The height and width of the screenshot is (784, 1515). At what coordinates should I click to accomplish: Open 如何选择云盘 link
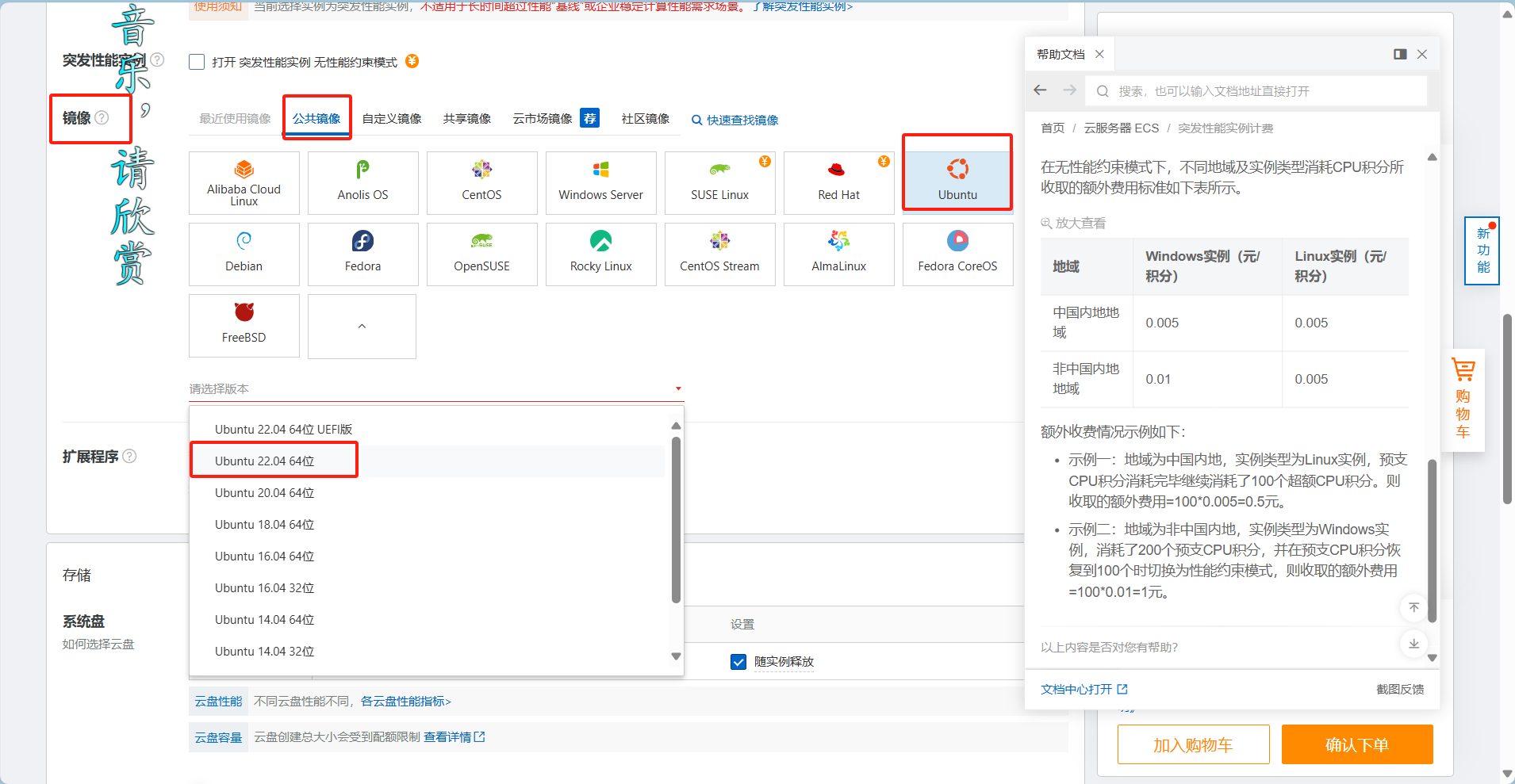[98, 644]
